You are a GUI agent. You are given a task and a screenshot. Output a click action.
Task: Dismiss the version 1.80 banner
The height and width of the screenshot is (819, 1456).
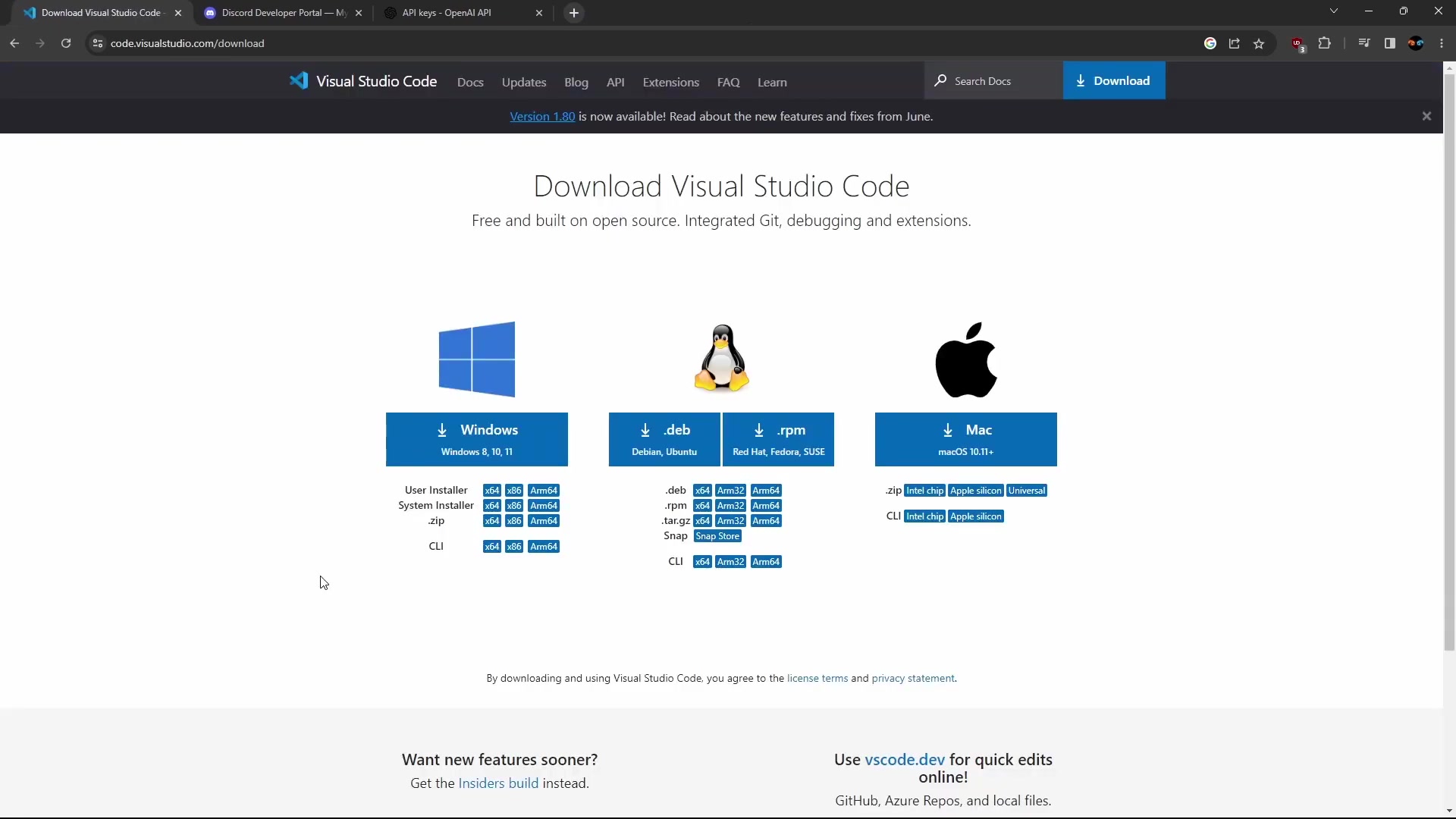1426,116
